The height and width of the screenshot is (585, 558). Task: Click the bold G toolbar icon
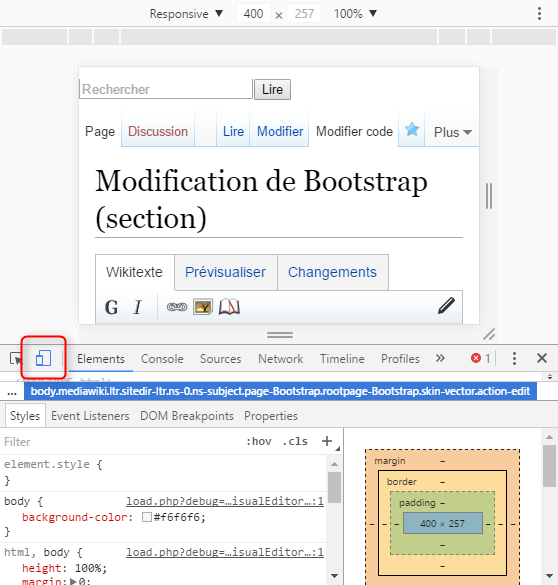(112, 307)
